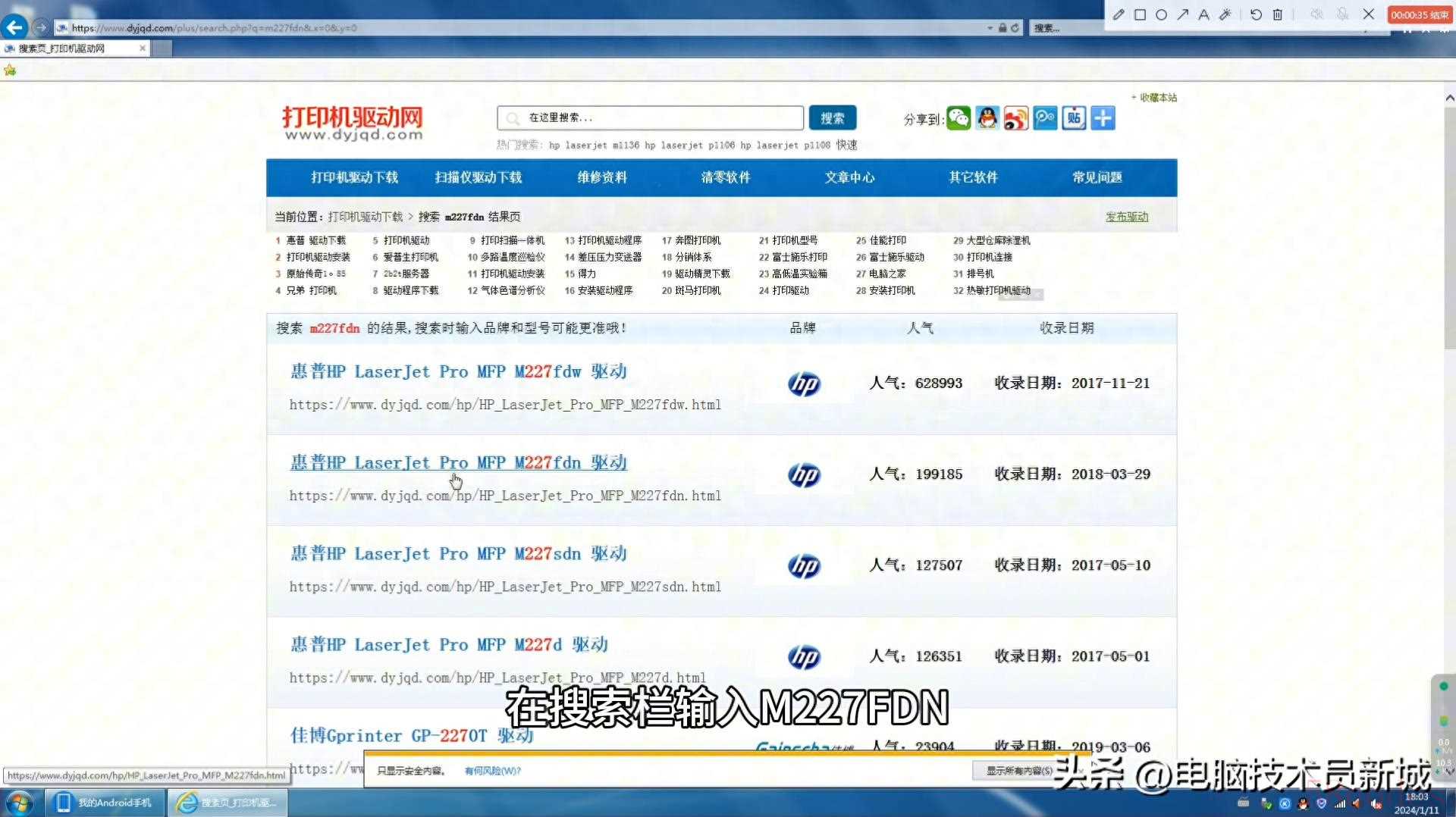
Task: Open more share options plus icon
Action: click(x=1103, y=118)
